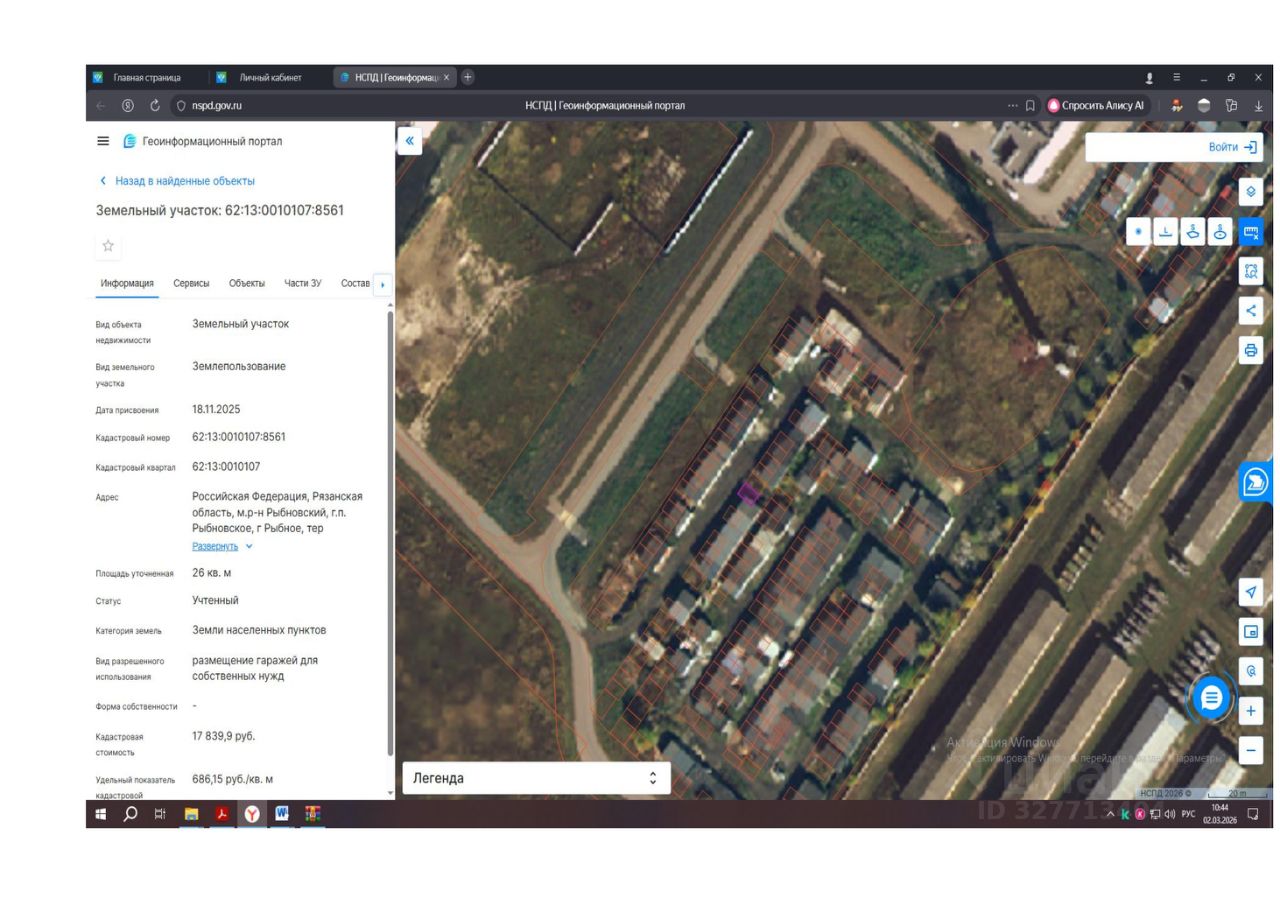The height and width of the screenshot is (905, 1280).
Task: Go back via Назад в найденные объекты
Action: (177, 181)
